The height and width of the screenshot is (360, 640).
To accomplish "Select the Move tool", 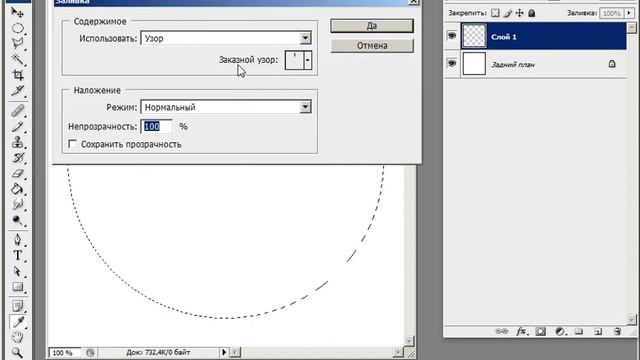I will tap(17, 12).
